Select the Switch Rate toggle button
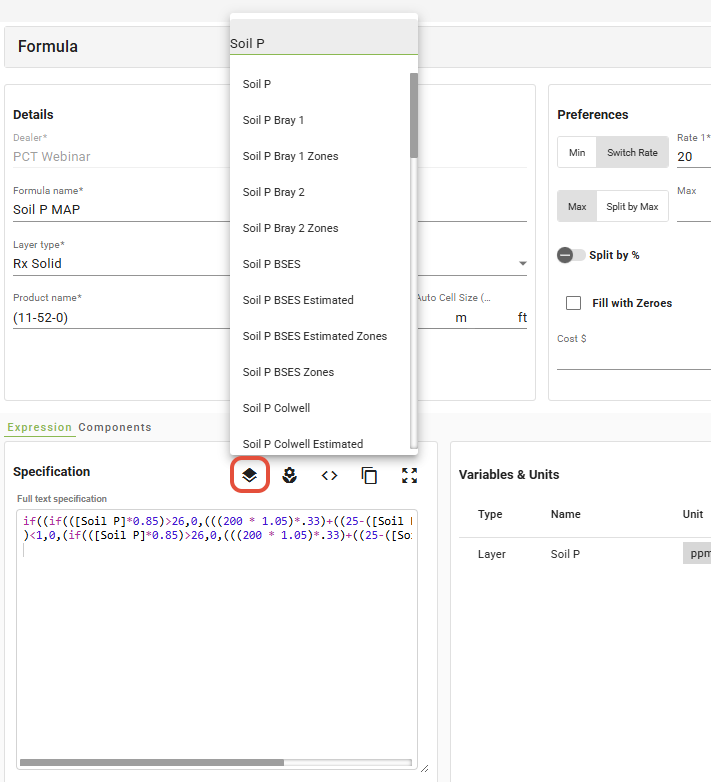The width and height of the screenshot is (711, 782). [632, 152]
